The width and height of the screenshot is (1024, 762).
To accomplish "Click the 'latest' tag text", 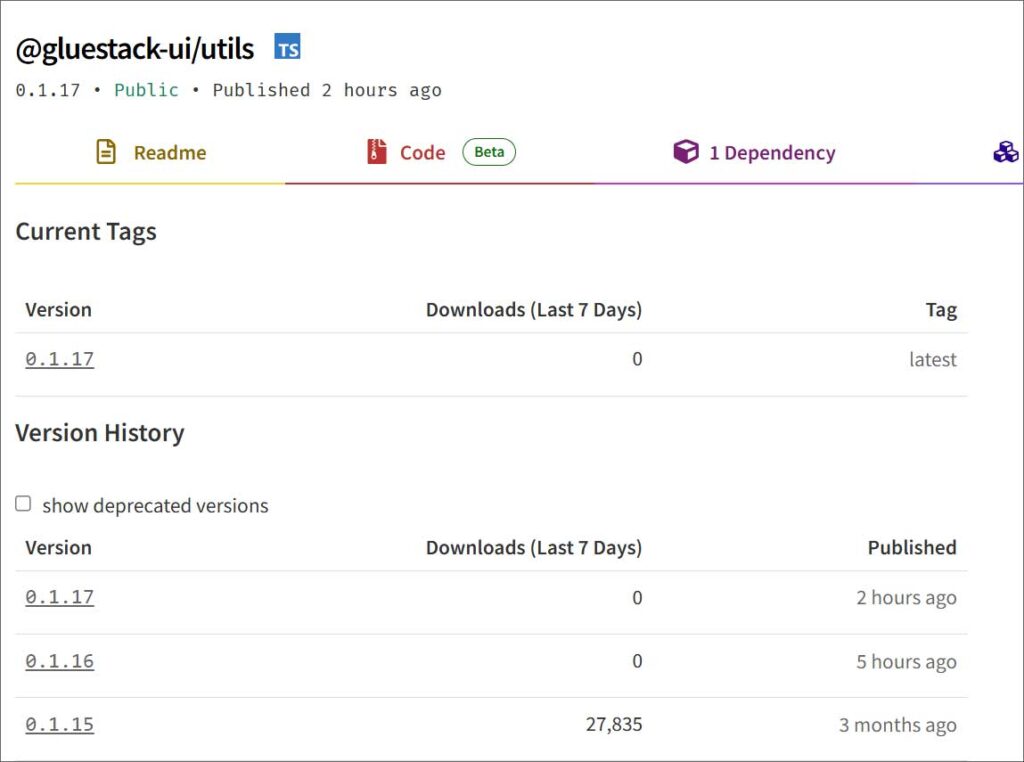I will pos(932,359).
